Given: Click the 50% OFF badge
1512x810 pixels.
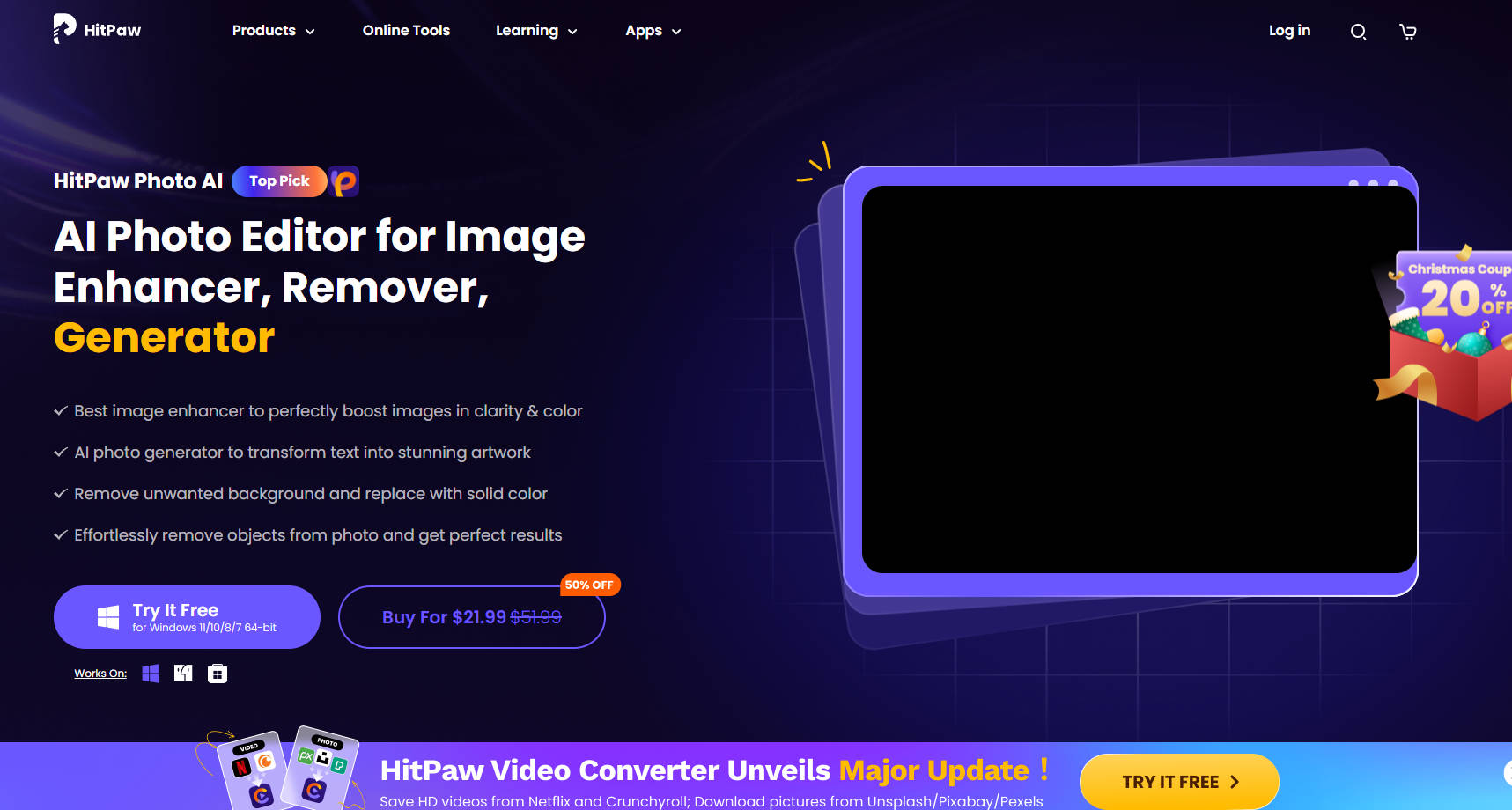Looking at the screenshot, I should [590, 585].
